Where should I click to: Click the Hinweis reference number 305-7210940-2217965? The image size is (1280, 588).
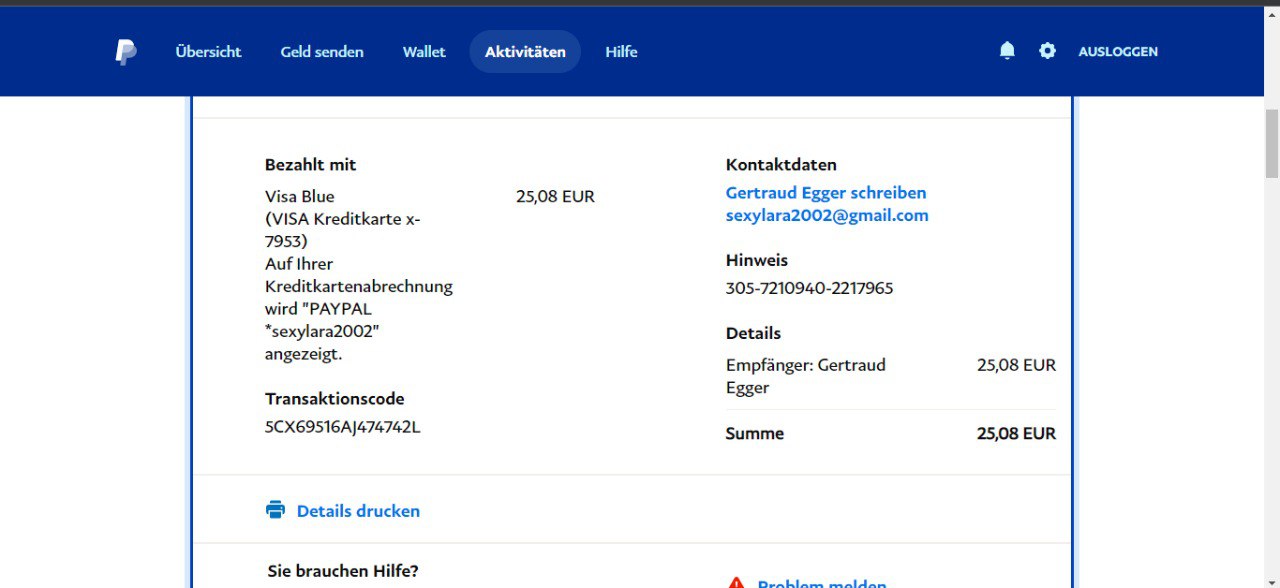(809, 288)
